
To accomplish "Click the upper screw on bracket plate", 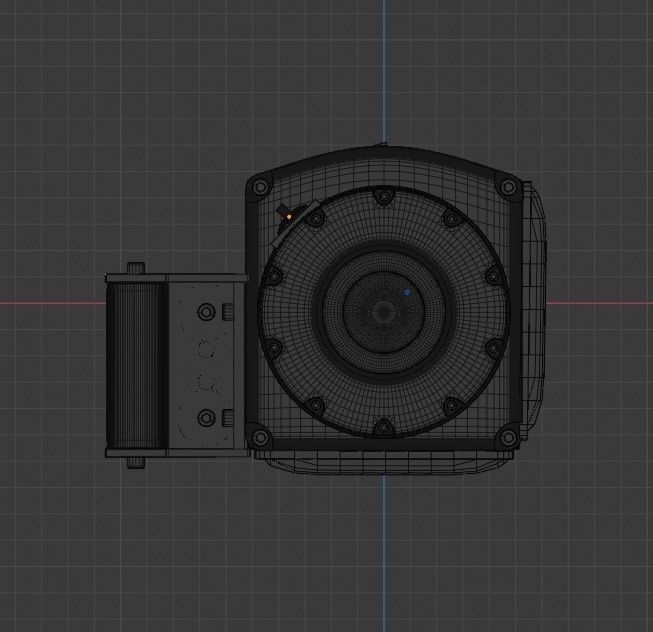I will [207, 311].
